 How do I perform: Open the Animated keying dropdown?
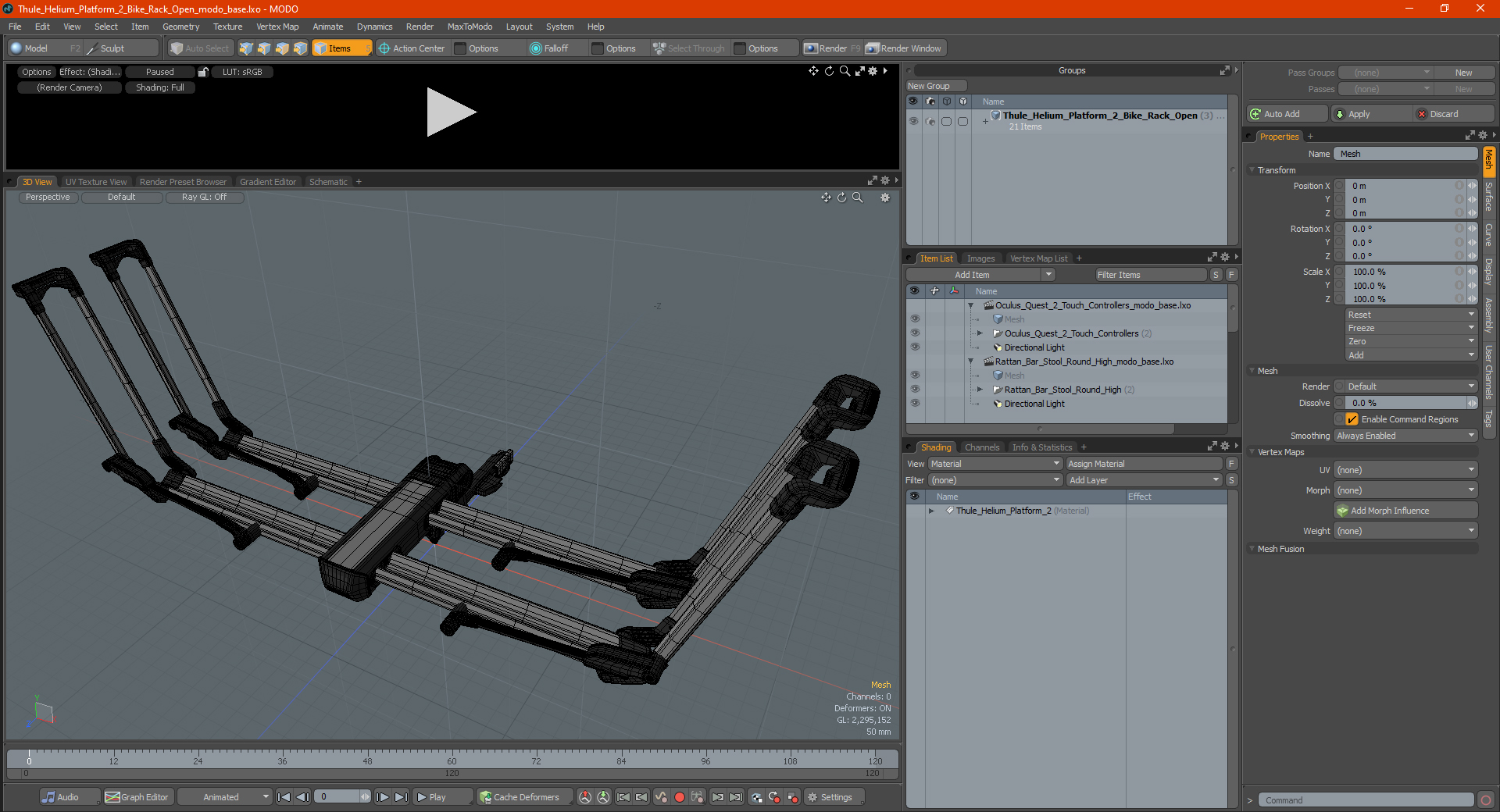pyautogui.click(x=224, y=797)
